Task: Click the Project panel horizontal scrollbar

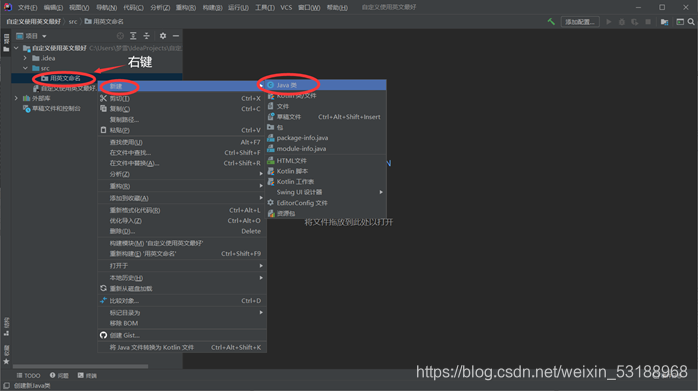Action: pyautogui.click(x=81, y=367)
